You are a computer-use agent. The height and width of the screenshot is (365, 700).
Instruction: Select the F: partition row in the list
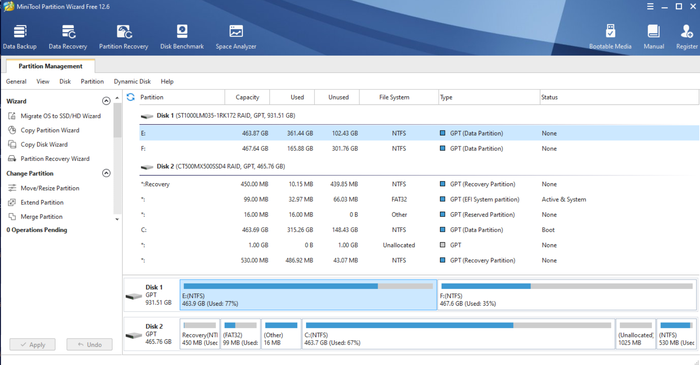(419, 149)
